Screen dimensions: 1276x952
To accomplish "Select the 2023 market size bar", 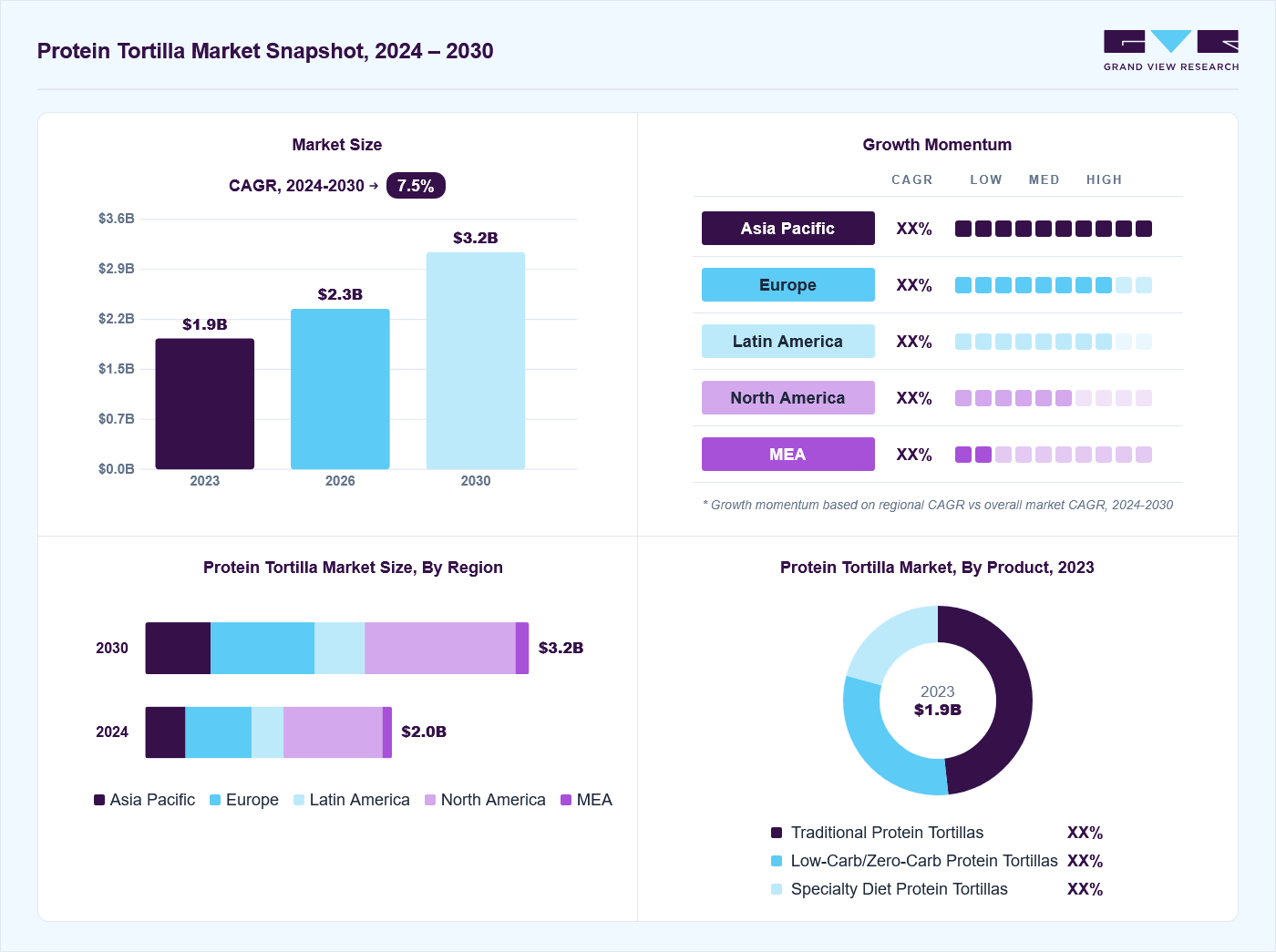I will point(205,404).
